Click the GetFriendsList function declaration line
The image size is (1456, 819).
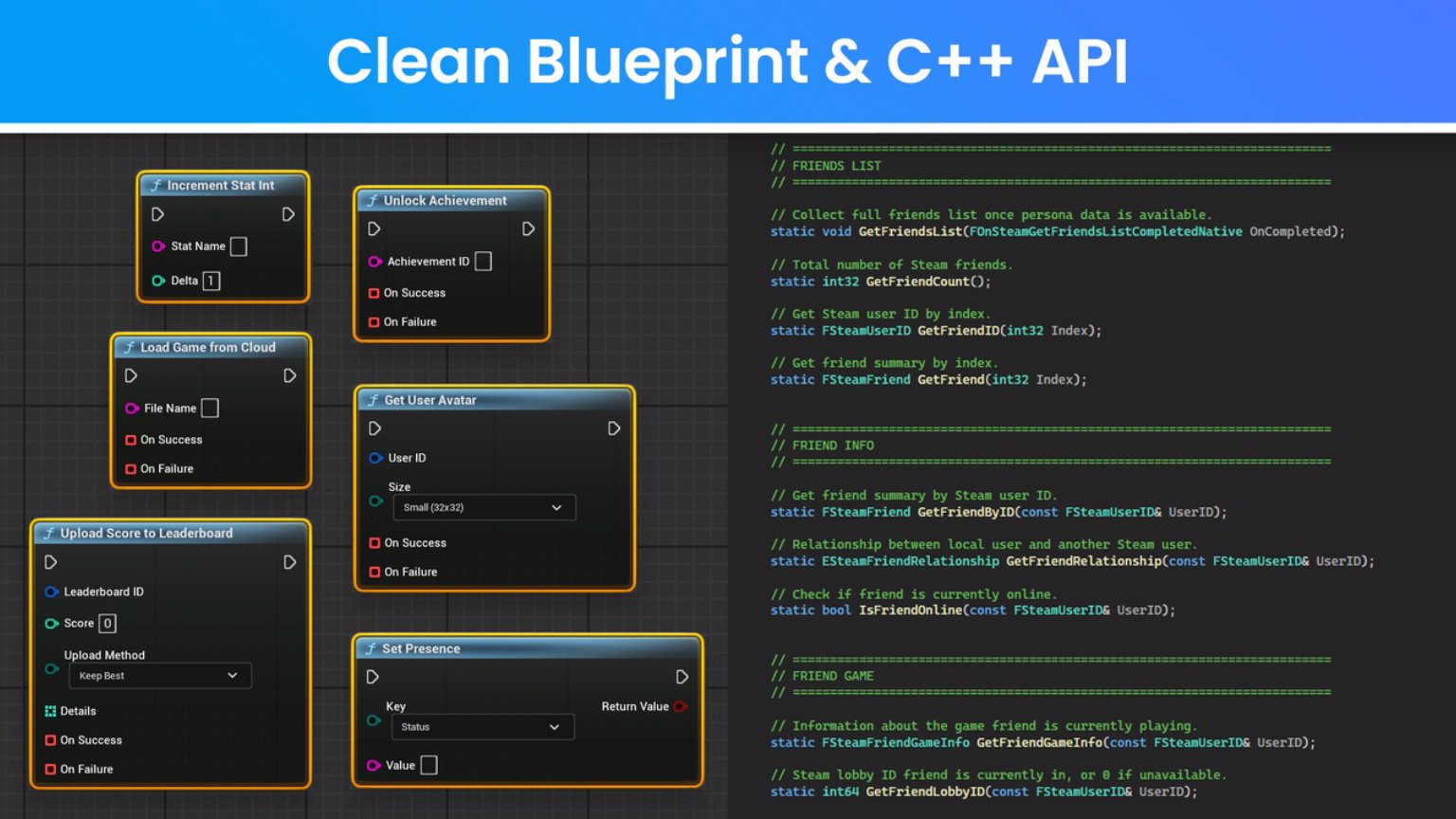[1057, 231]
